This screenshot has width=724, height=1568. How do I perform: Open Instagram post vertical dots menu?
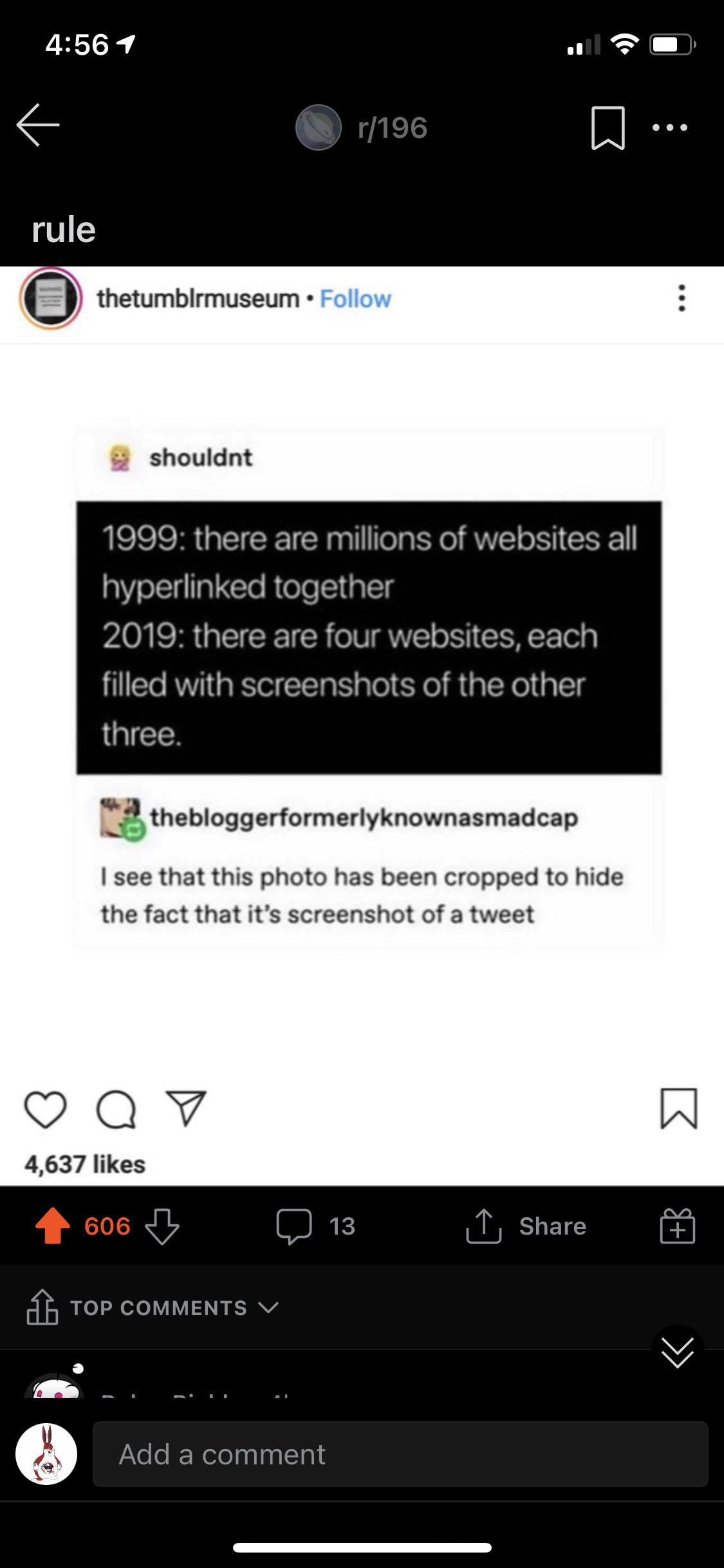[682, 299]
